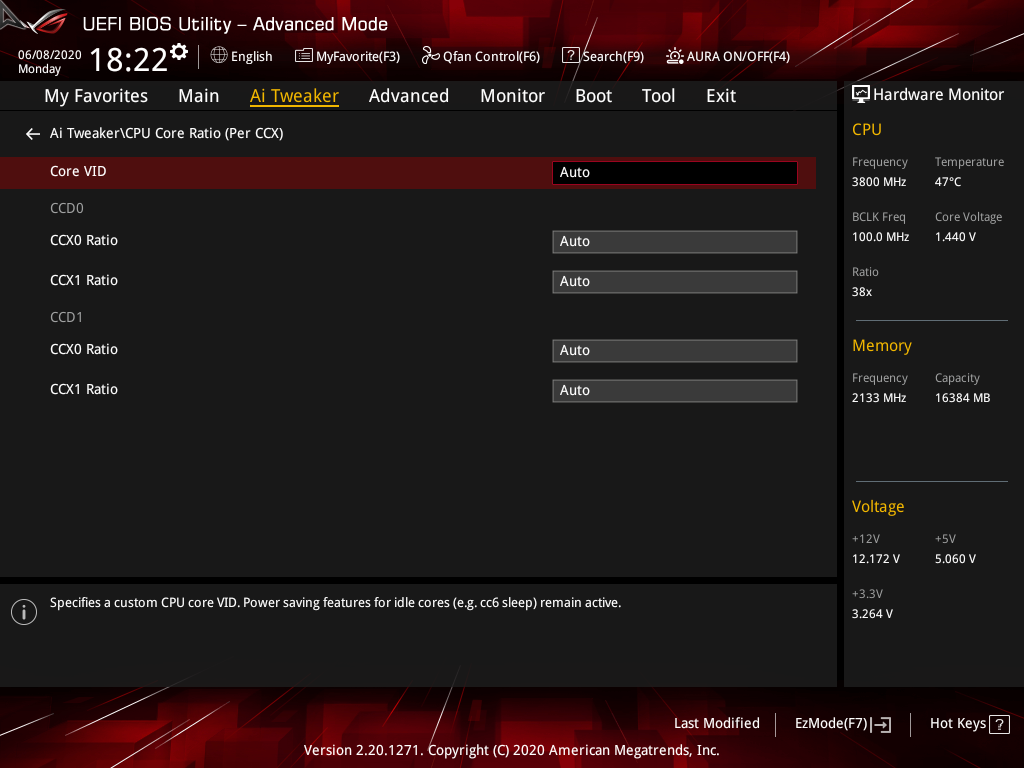
Task: Click the Memory section heading
Action: 882,345
